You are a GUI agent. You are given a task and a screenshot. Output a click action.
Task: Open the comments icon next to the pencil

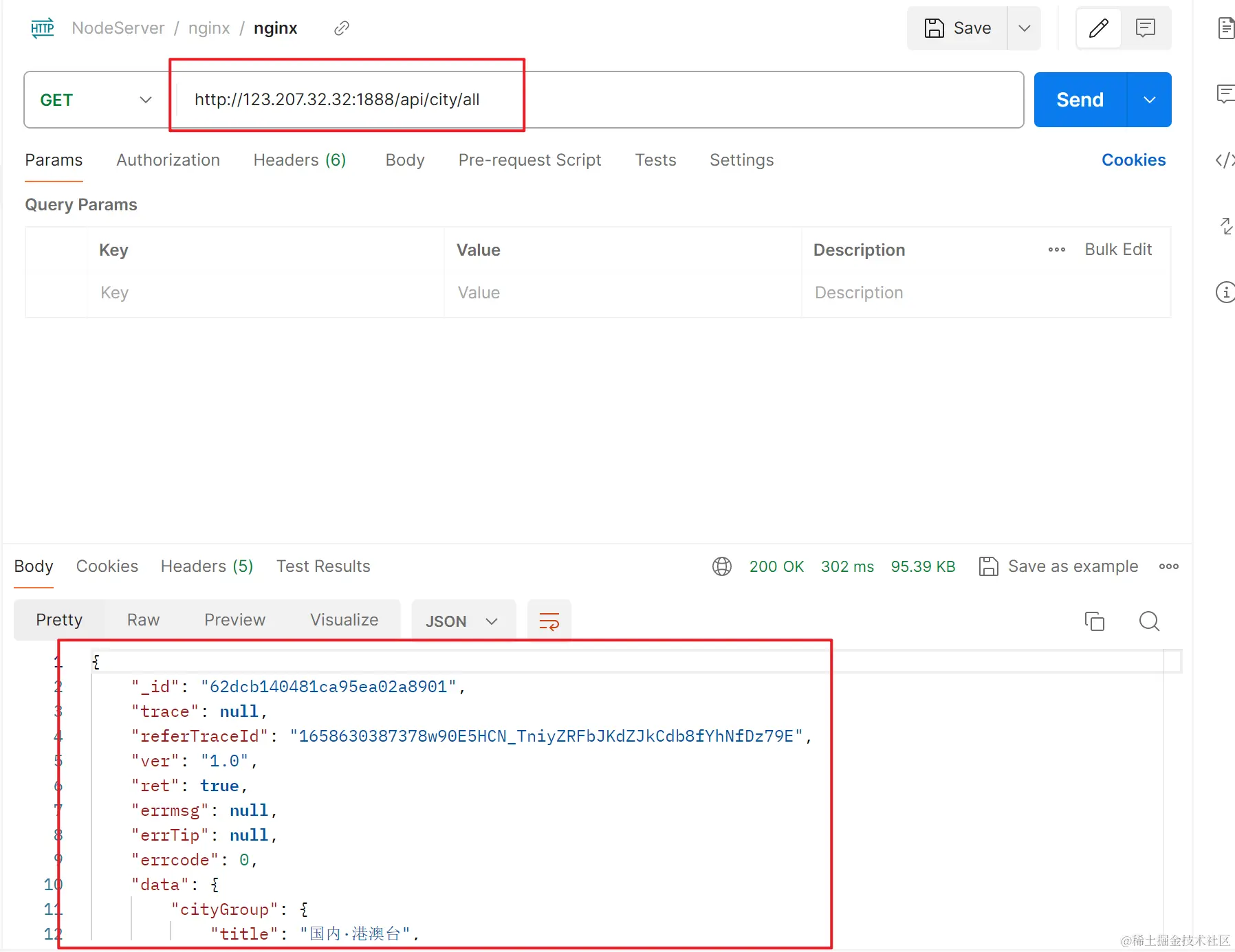pyautogui.click(x=1146, y=28)
